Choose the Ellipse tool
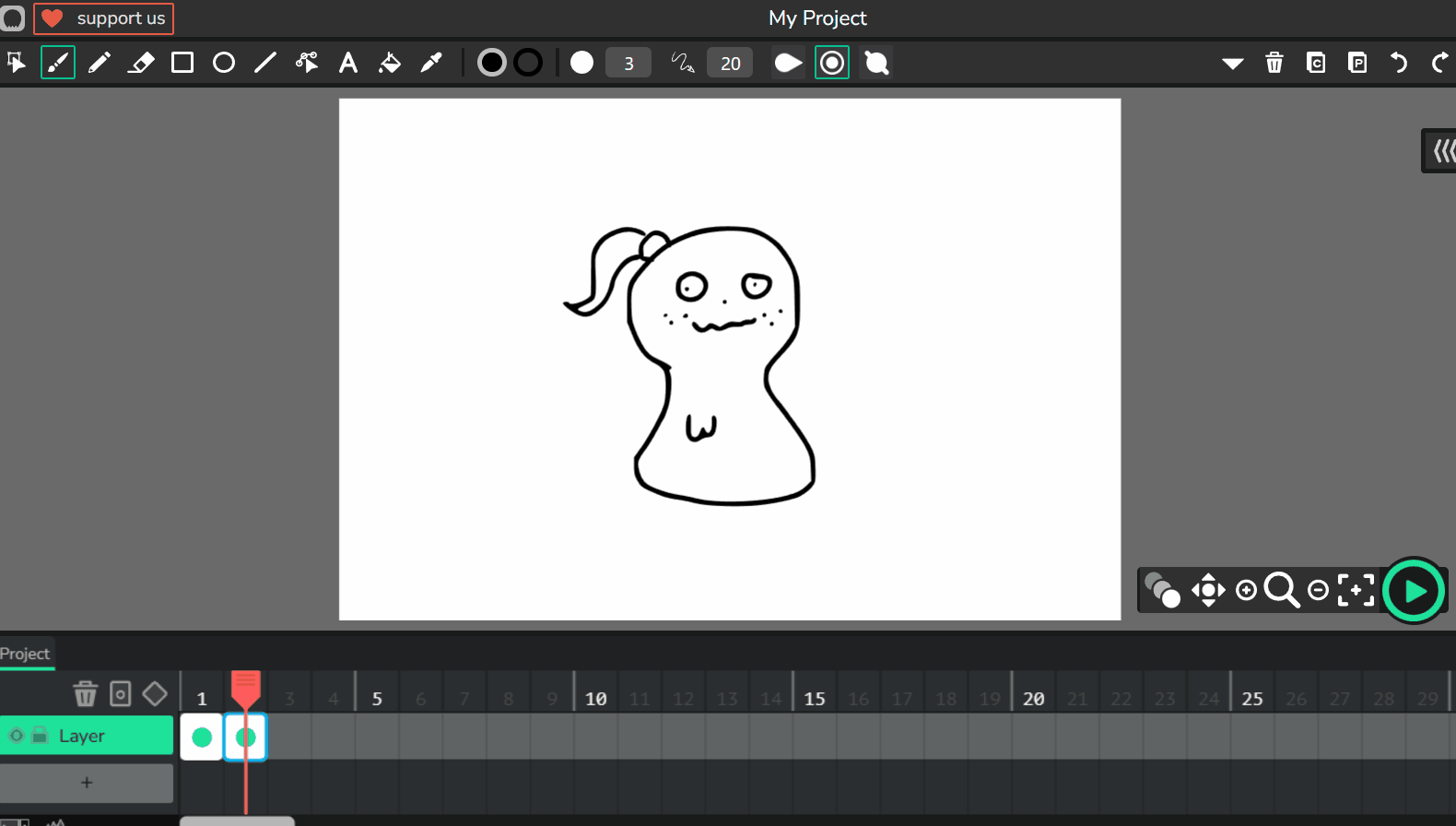Screen dimensions: 1456x826 (x=224, y=63)
